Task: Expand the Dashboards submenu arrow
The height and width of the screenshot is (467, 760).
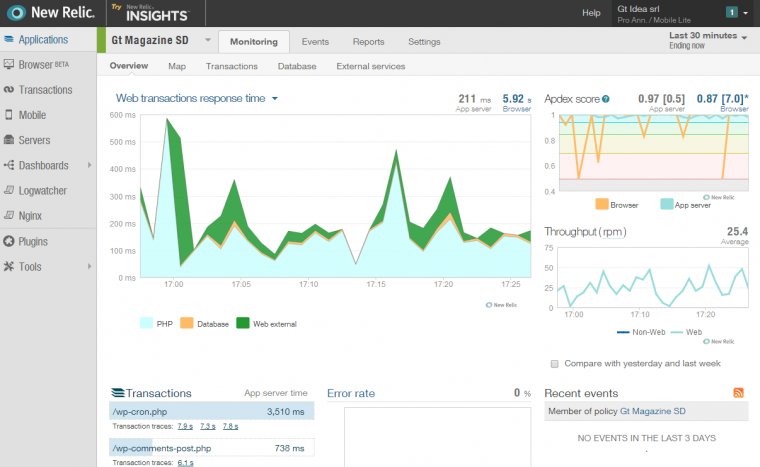Action: (90, 165)
